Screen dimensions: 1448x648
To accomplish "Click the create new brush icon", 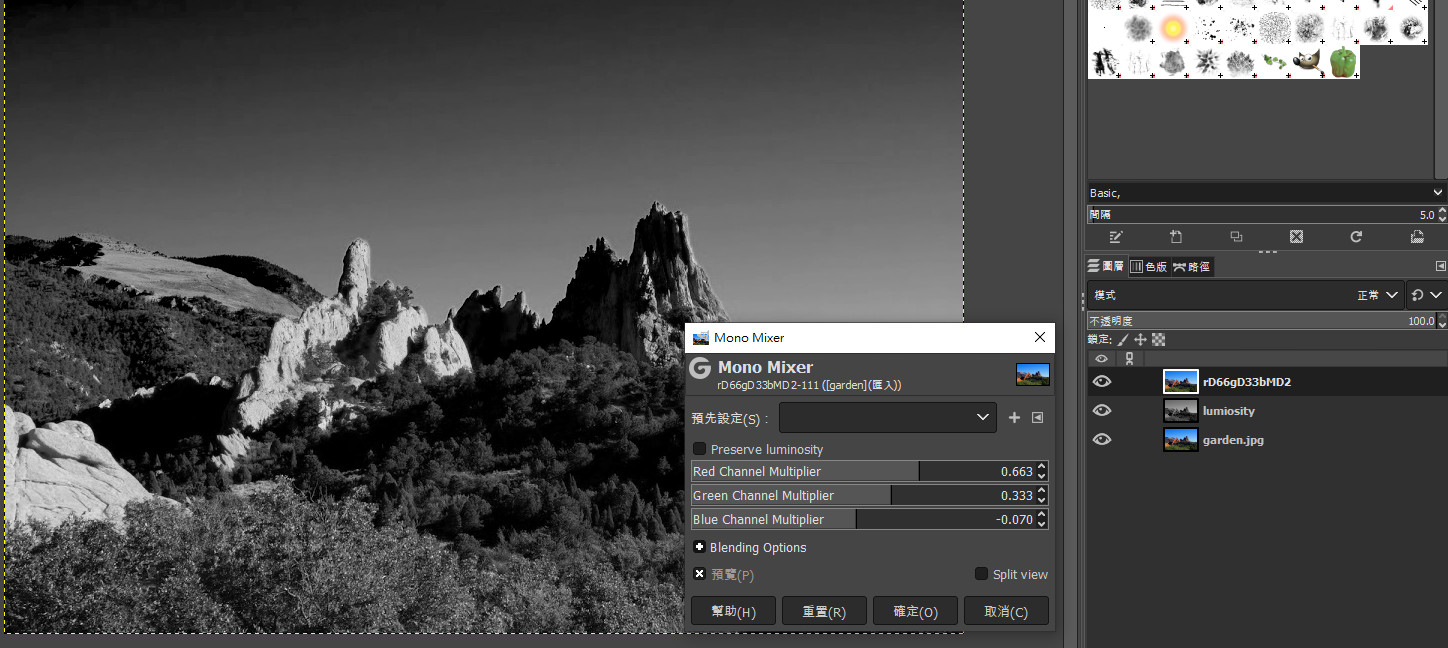I will click(x=1176, y=237).
